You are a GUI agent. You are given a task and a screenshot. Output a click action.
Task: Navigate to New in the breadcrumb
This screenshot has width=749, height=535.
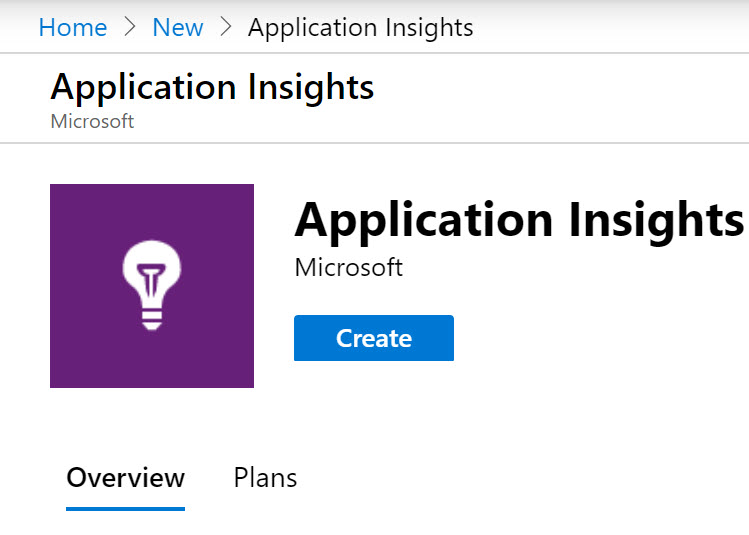178,27
